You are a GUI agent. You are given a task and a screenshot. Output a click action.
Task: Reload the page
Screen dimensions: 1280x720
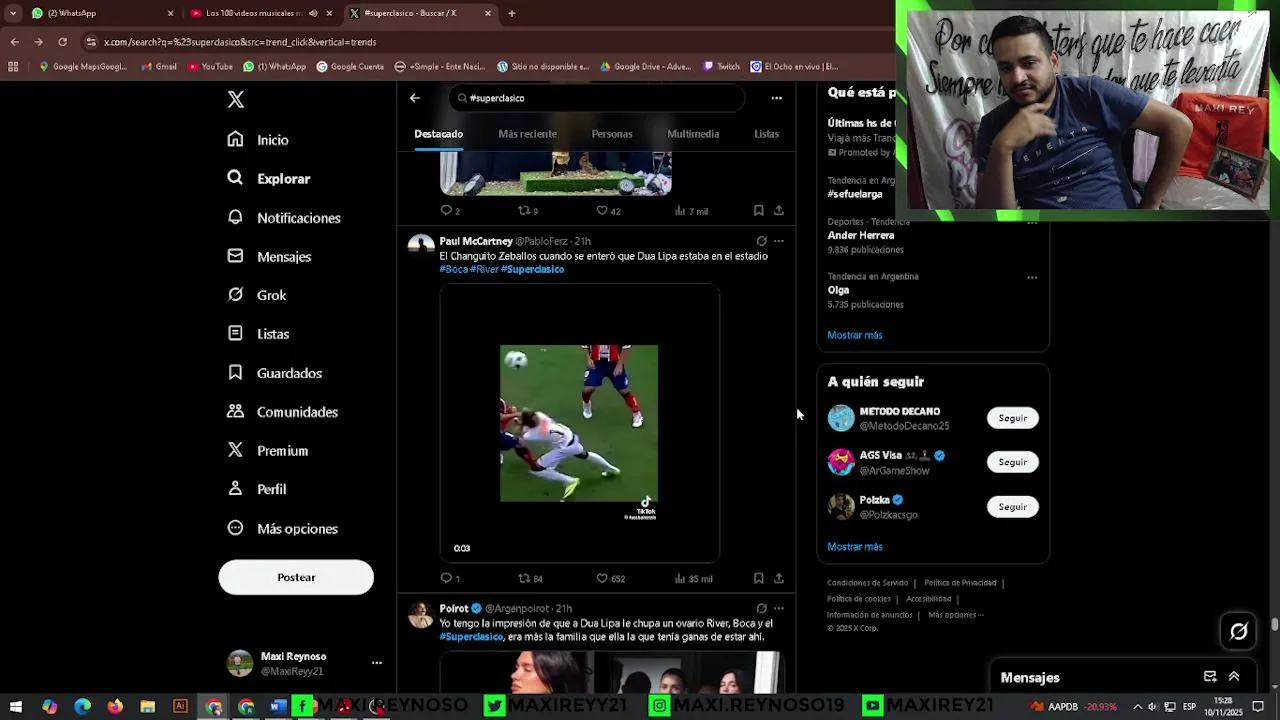coord(62,42)
